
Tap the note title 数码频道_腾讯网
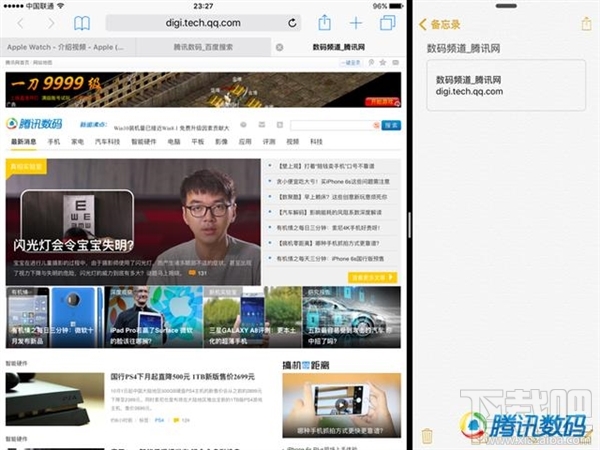tap(463, 48)
